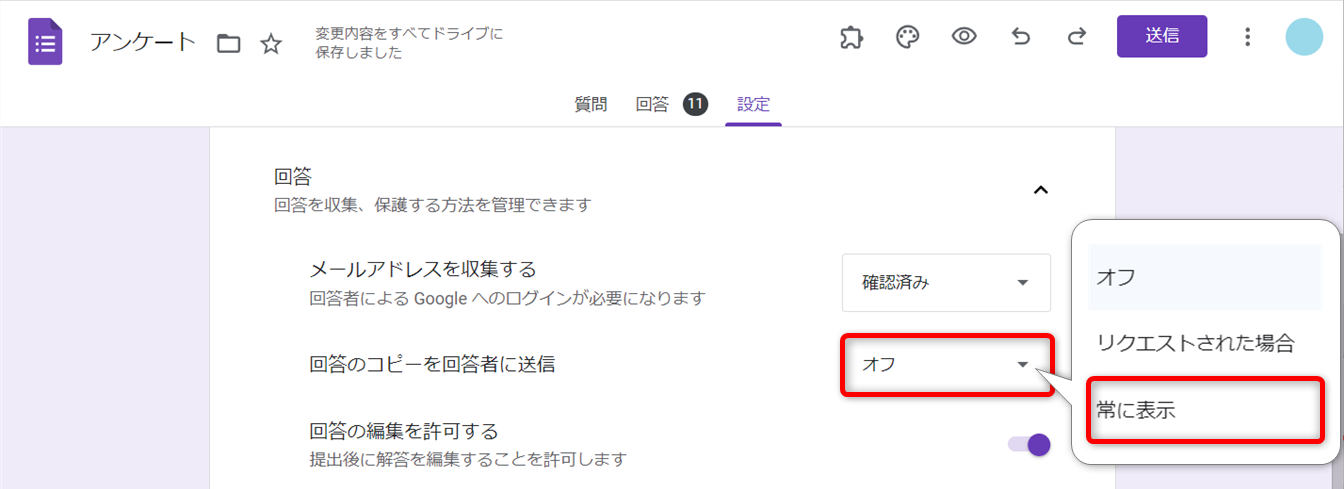
Task: Move form using the folder icon
Action: (x=229, y=43)
